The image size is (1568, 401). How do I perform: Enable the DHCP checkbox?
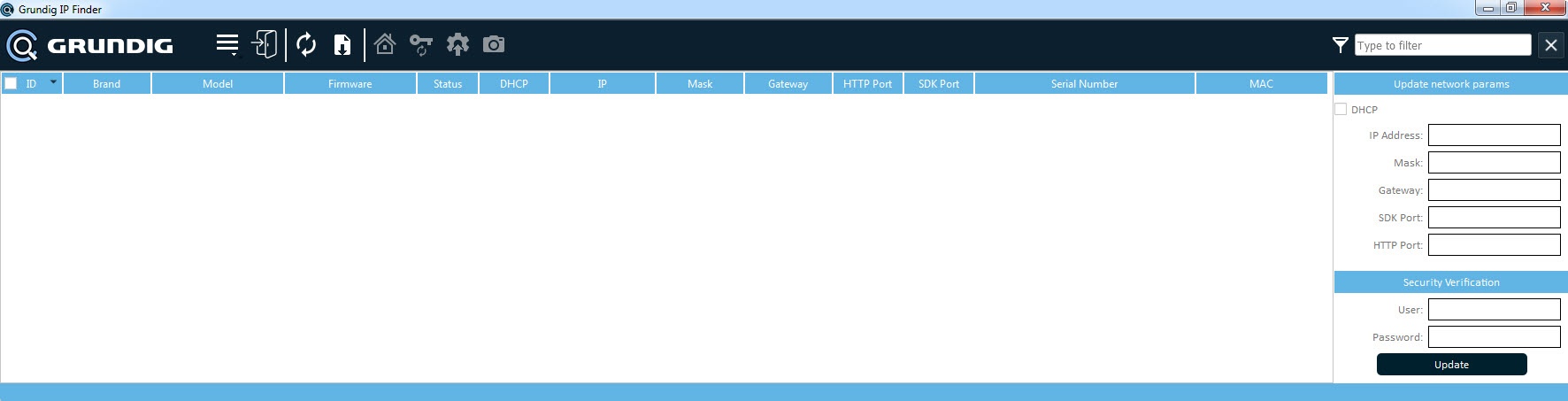(1341, 110)
